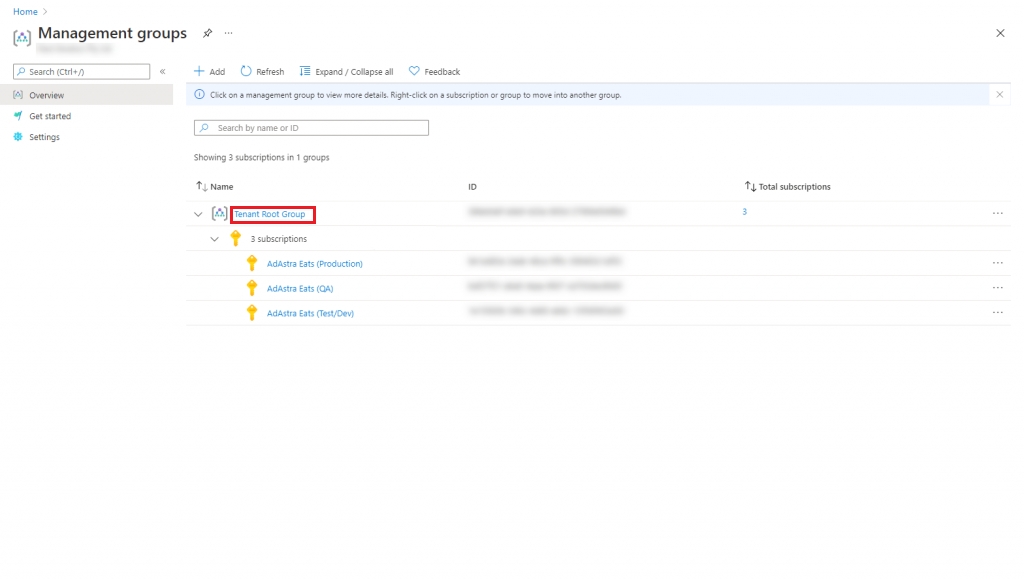
Task: Collapse the left sidebar with double-chevron icon
Action: [163, 72]
